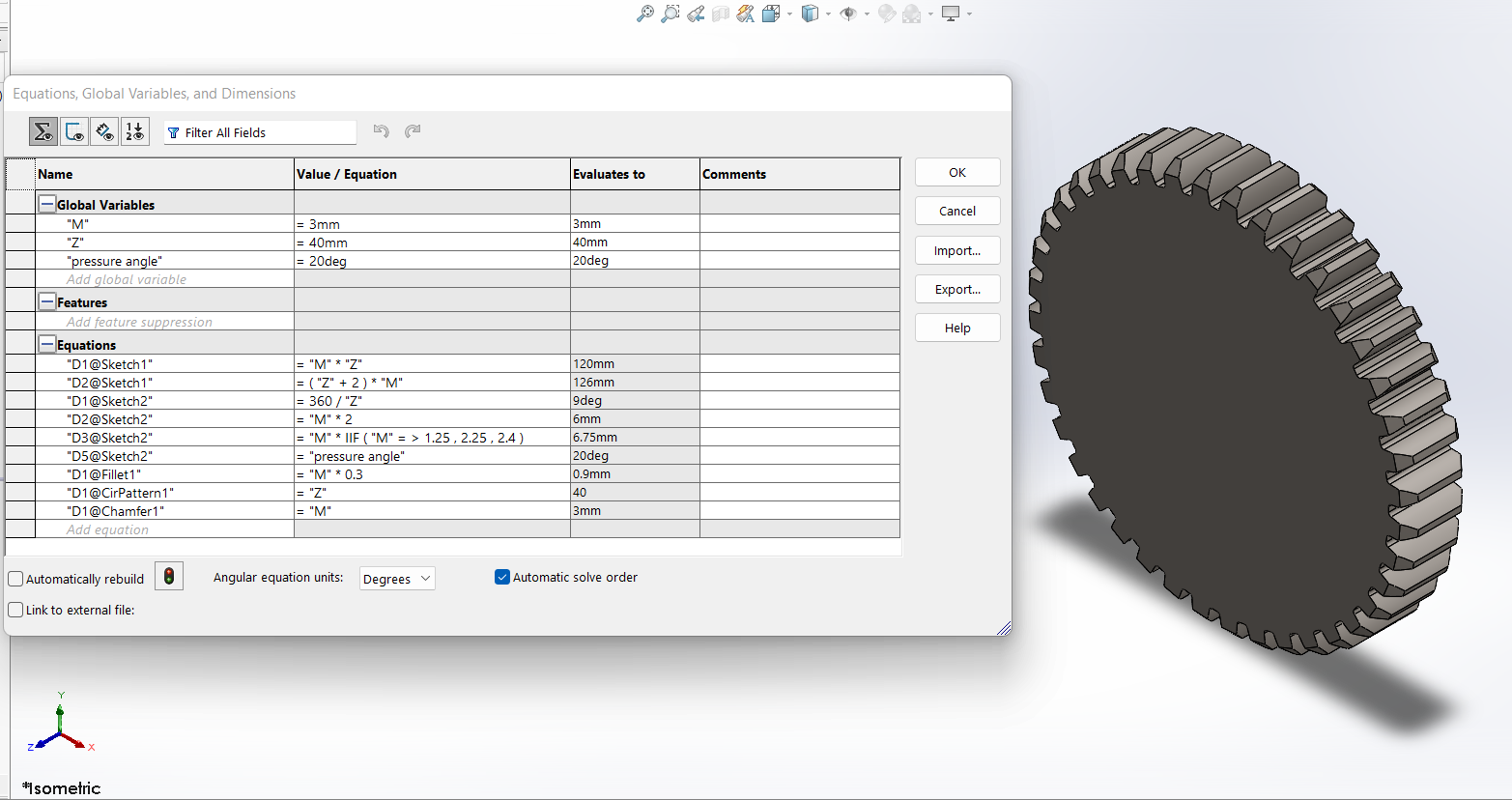
Task: Select the "M" global variable name
Action: click(x=77, y=224)
